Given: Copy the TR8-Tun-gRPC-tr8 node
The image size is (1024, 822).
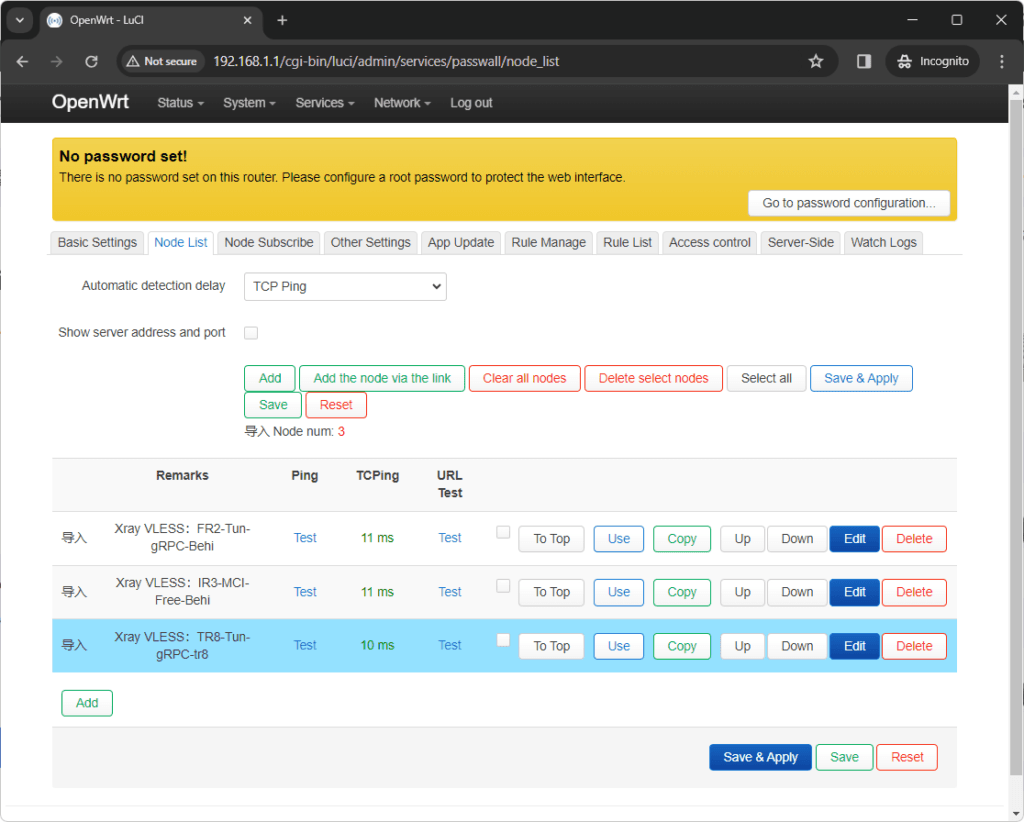Looking at the screenshot, I should 682,646.
